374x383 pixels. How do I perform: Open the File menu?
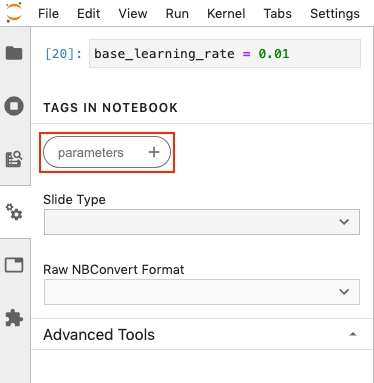tap(48, 14)
